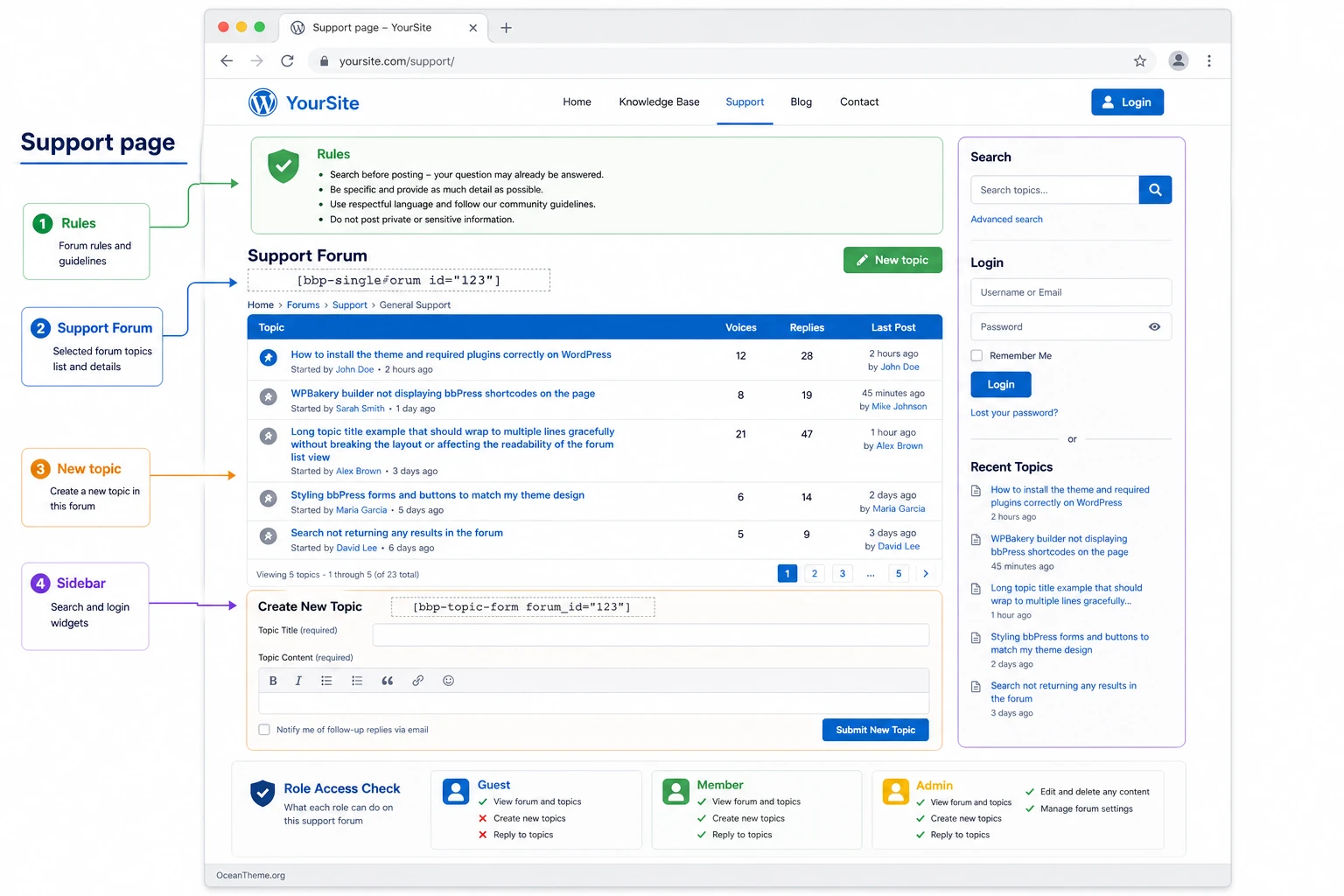Click the browser address bar
1344x896 pixels.
(731, 61)
